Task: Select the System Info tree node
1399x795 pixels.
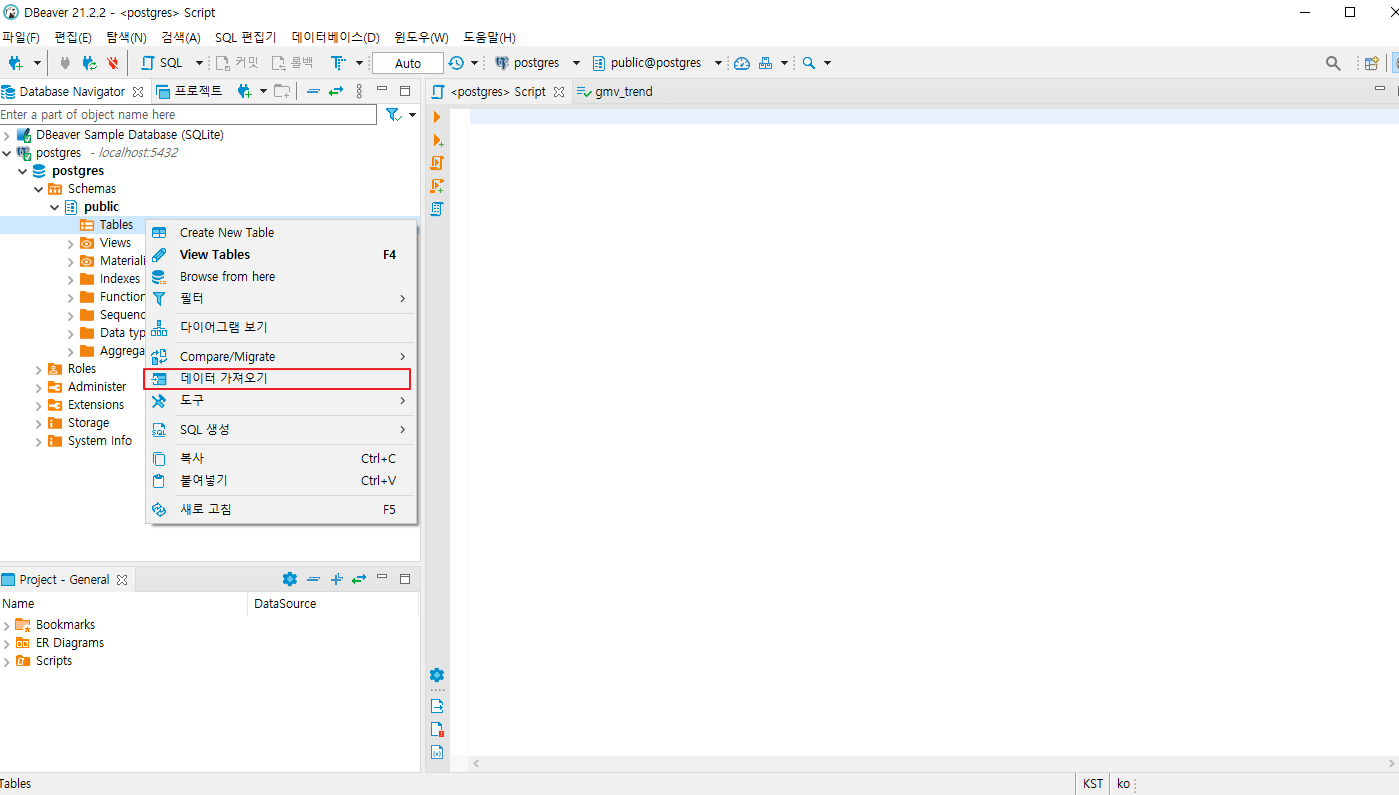Action: pos(99,441)
